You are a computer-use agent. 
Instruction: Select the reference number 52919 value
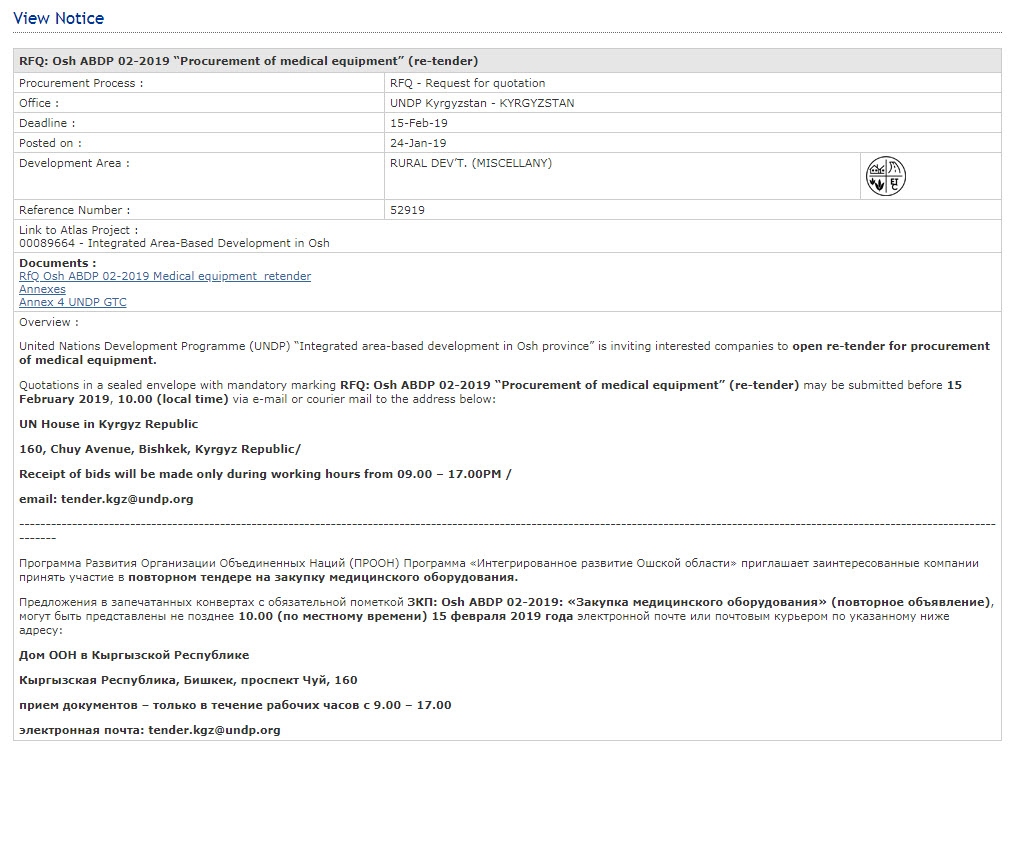click(x=408, y=210)
